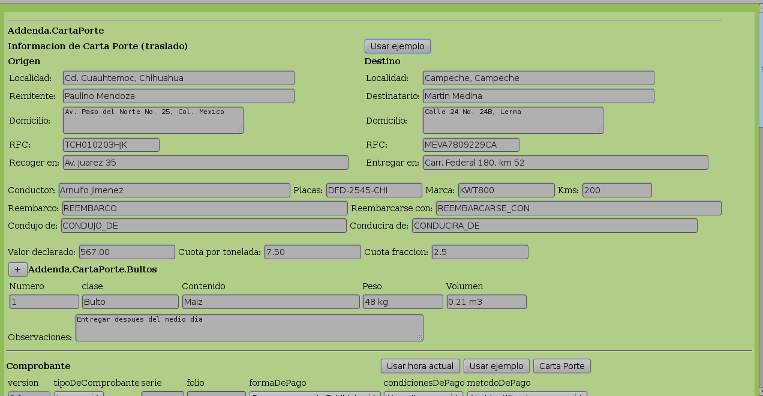Click Bultos Contenido field Maiz
The image size is (763, 396).
pyautogui.click(x=271, y=302)
